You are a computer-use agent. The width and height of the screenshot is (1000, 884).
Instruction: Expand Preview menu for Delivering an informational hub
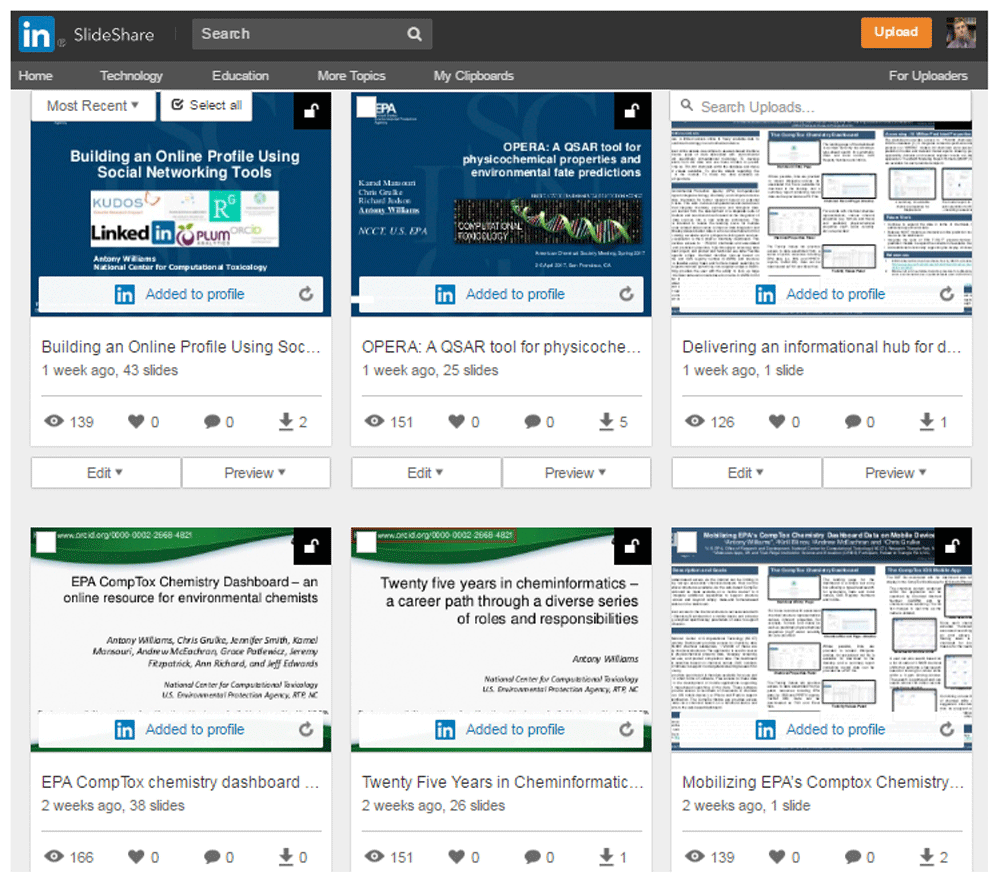[x=897, y=473]
